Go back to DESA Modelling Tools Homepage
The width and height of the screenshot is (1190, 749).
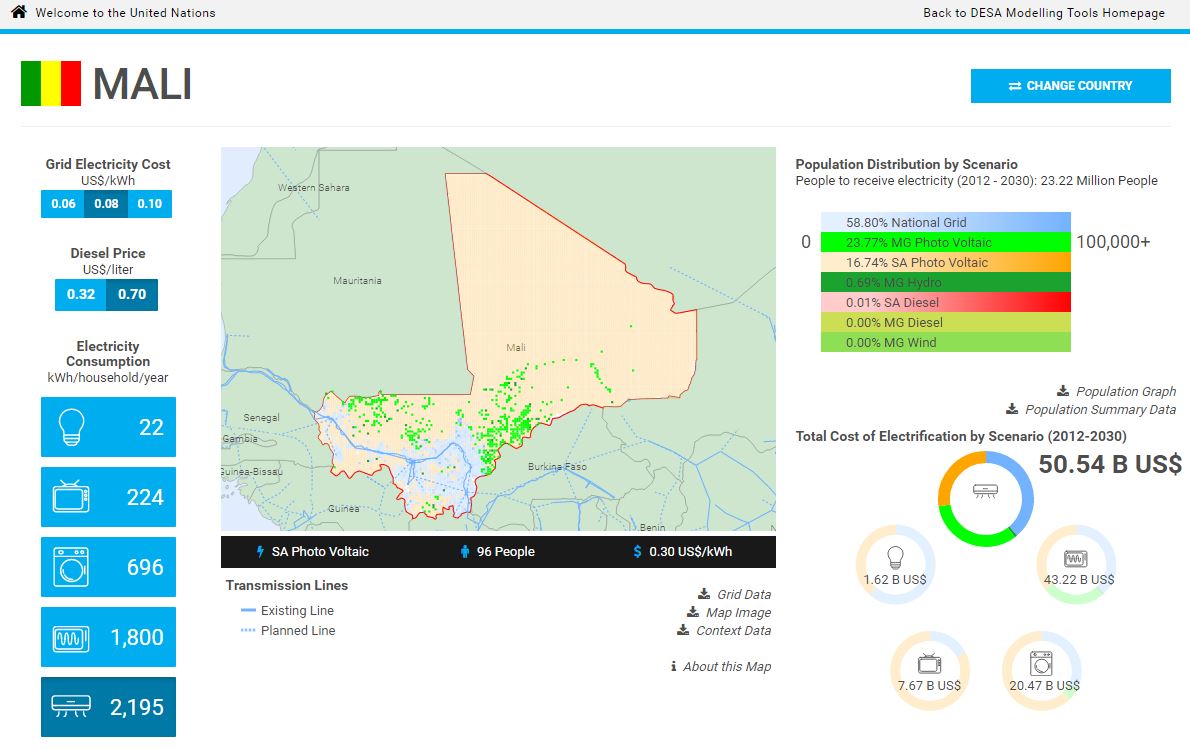pos(1043,13)
